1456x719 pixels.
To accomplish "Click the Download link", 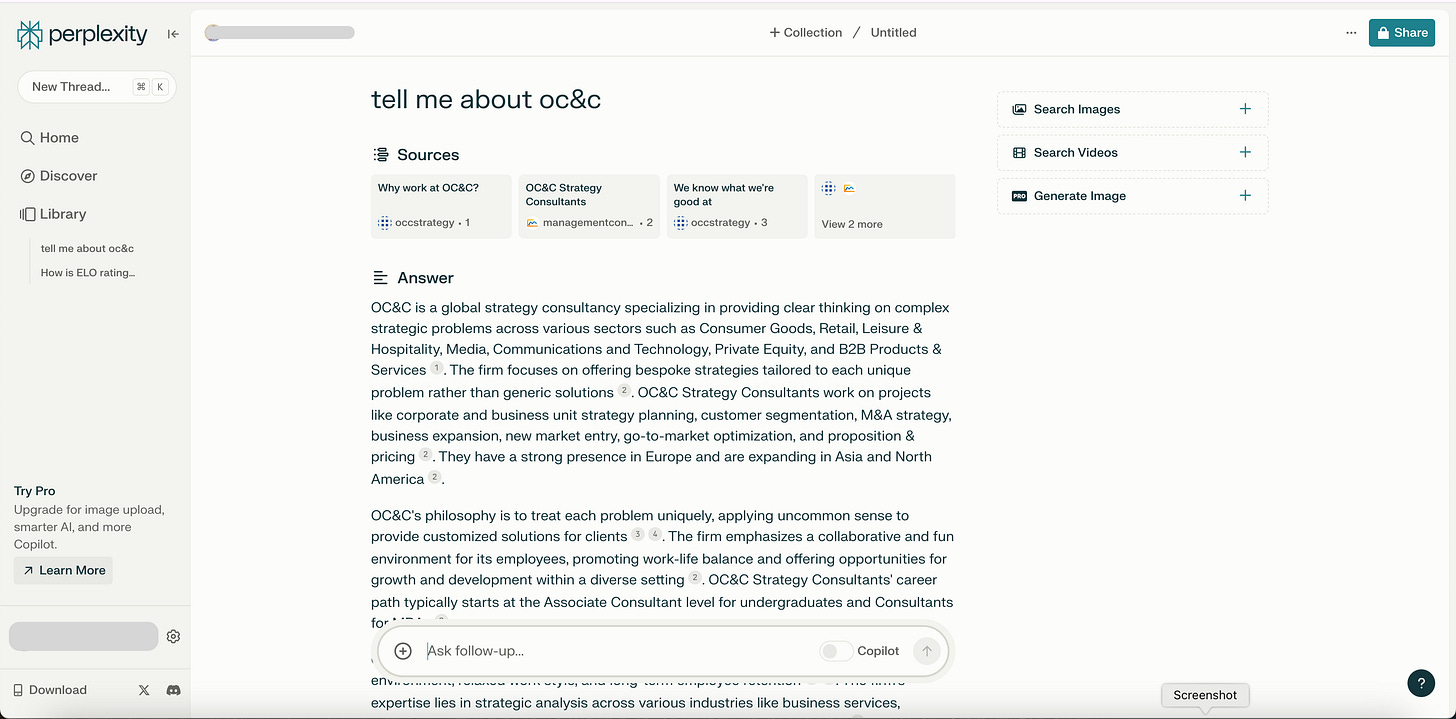I will click(50, 690).
